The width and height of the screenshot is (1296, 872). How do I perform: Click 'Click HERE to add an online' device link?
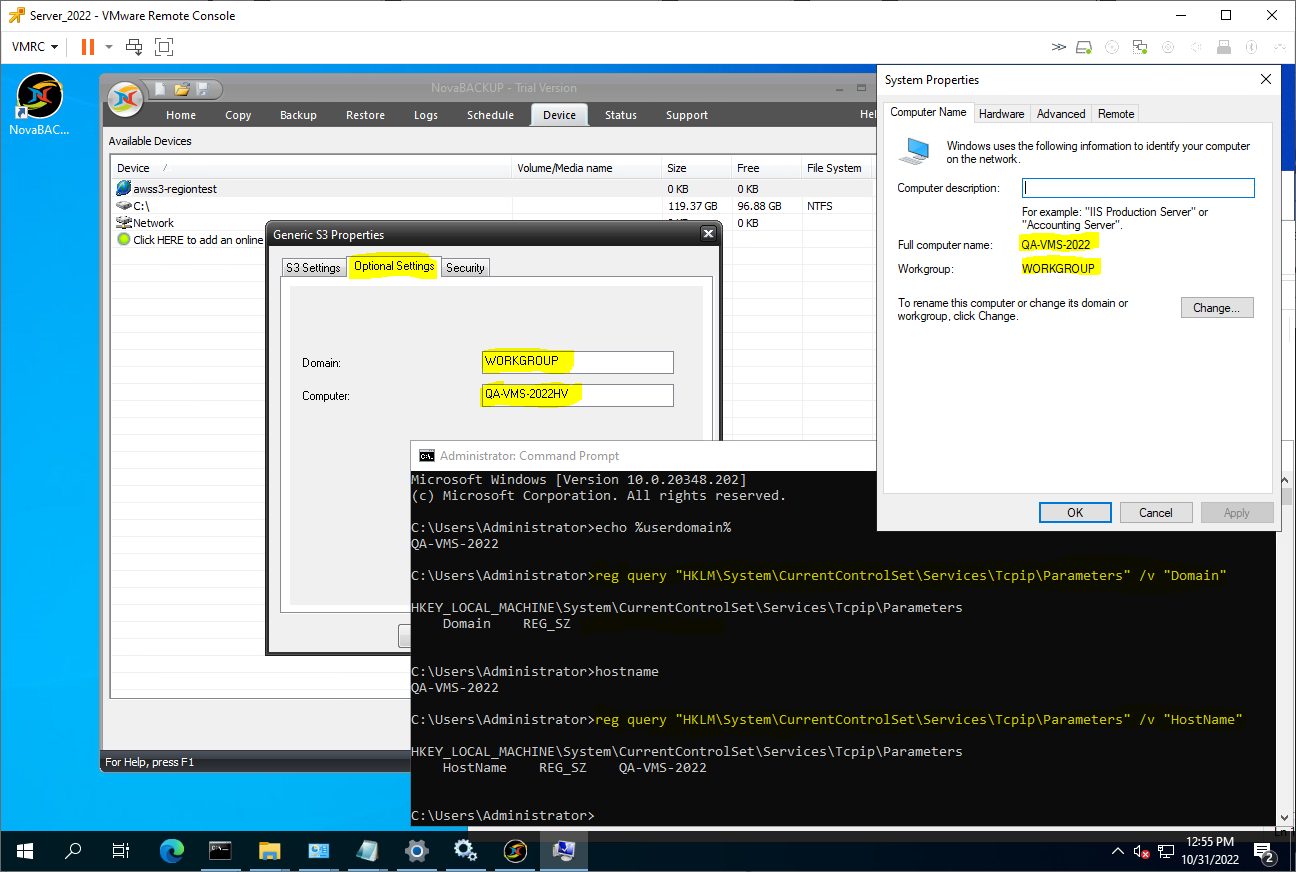point(198,240)
